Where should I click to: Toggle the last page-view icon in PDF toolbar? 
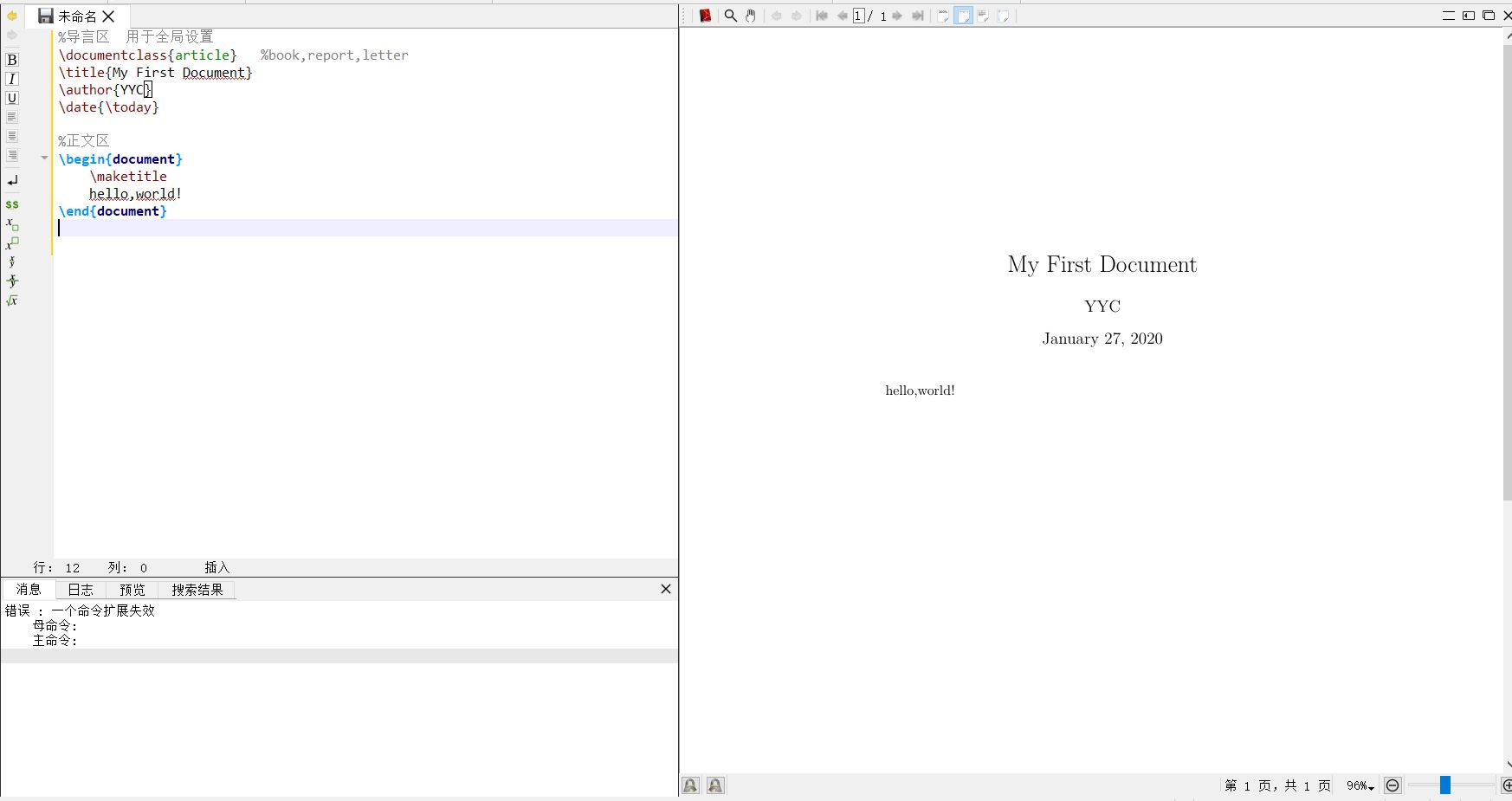(x=1004, y=16)
